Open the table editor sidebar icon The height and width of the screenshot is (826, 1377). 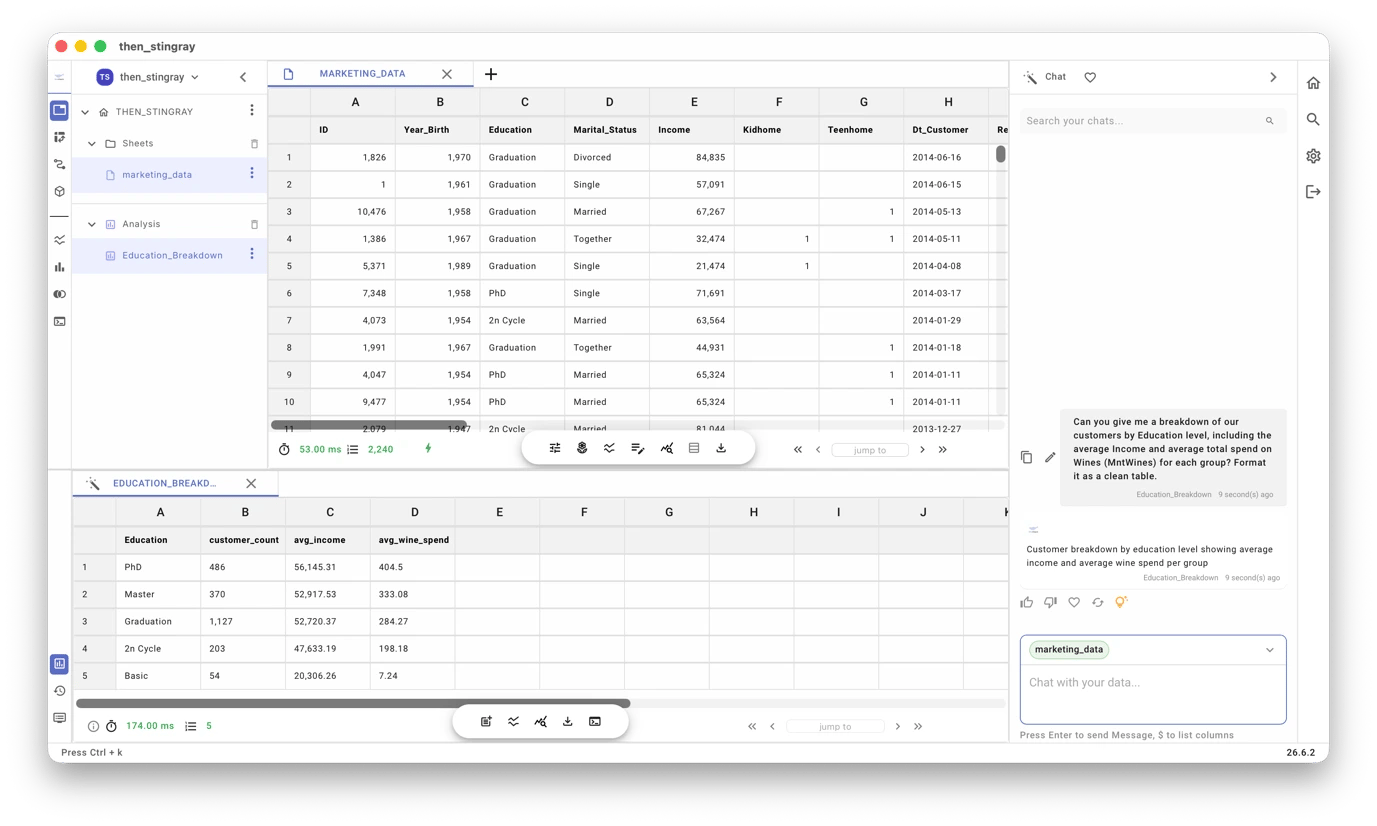pyautogui.click(x=59, y=137)
